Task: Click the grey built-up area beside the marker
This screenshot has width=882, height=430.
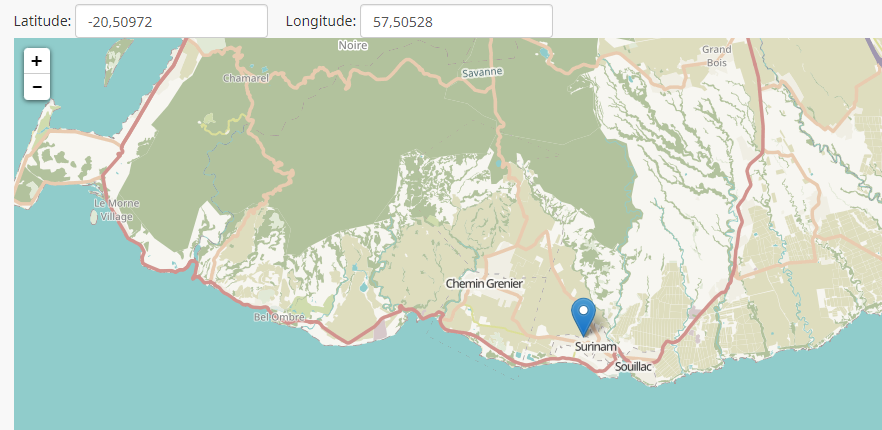Action: (601, 325)
